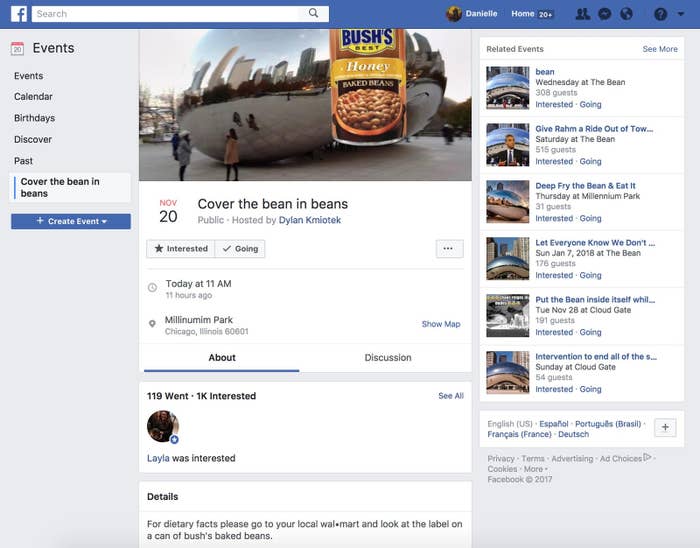The width and height of the screenshot is (700, 548).
Task: Click Going under Deep Fry the Bean
Action: coord(590,219)
